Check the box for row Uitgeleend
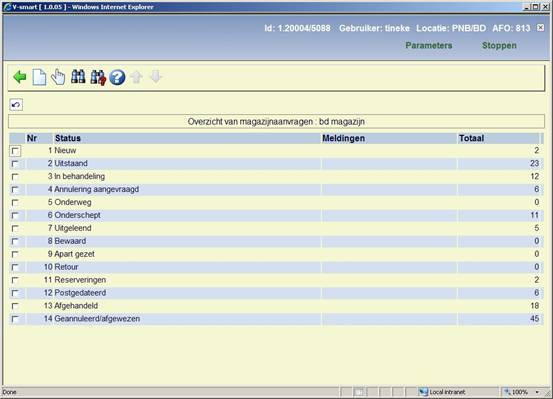 [15, 229]
